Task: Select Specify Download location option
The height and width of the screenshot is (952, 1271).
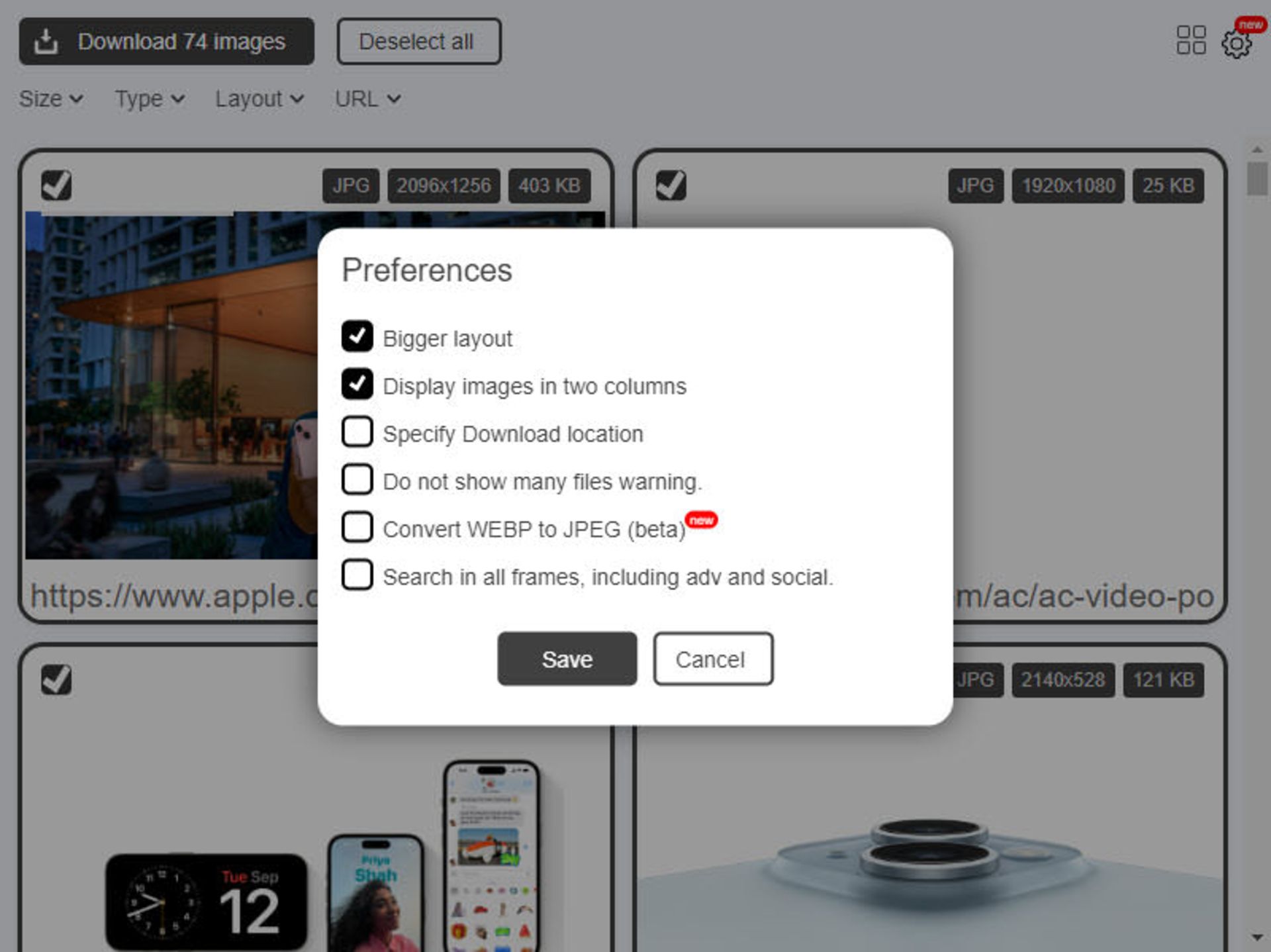Action: (357, 433)
